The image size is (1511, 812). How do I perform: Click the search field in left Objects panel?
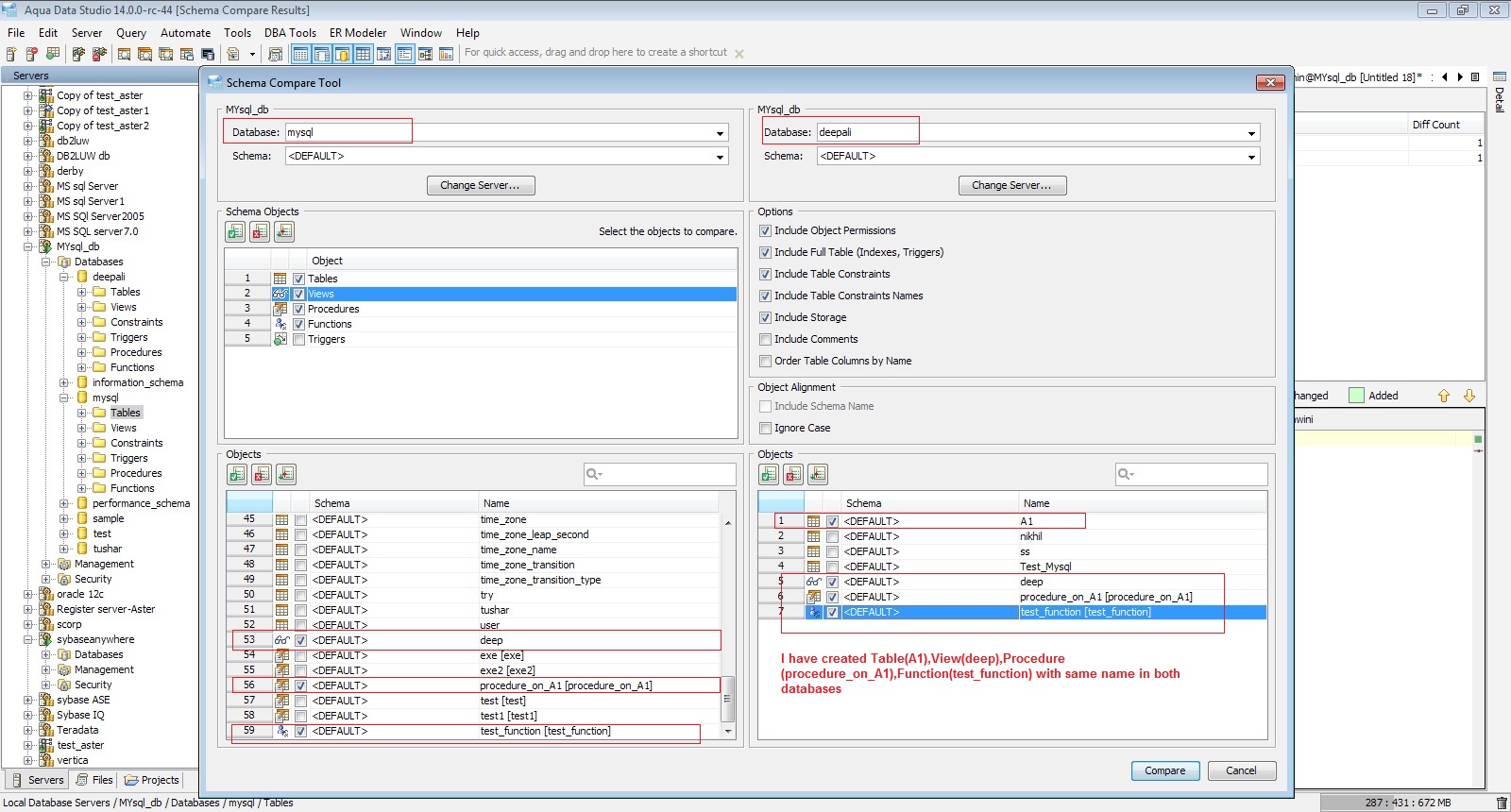click(660, 474)
